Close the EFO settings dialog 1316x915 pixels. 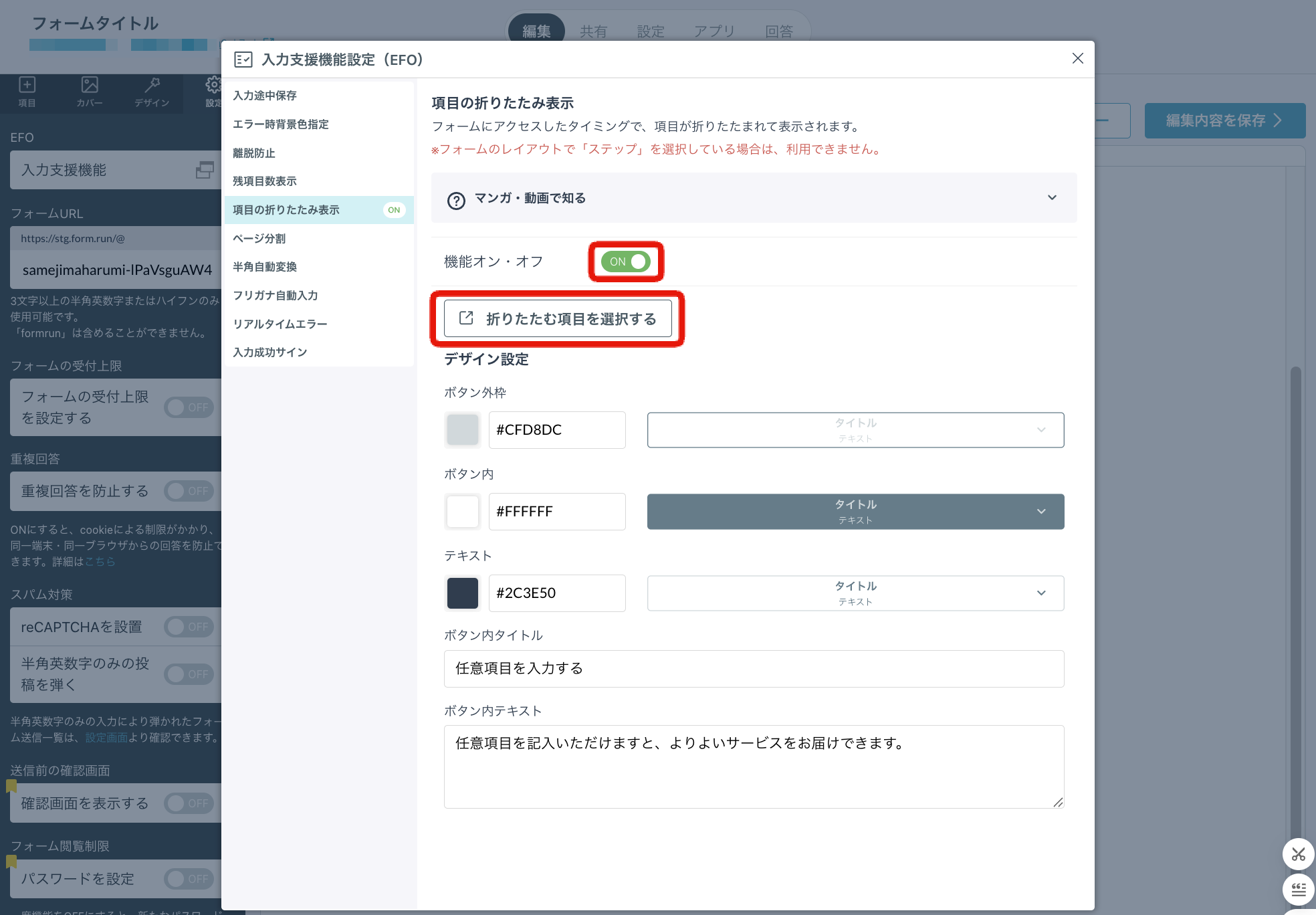tap(1077, 59)
